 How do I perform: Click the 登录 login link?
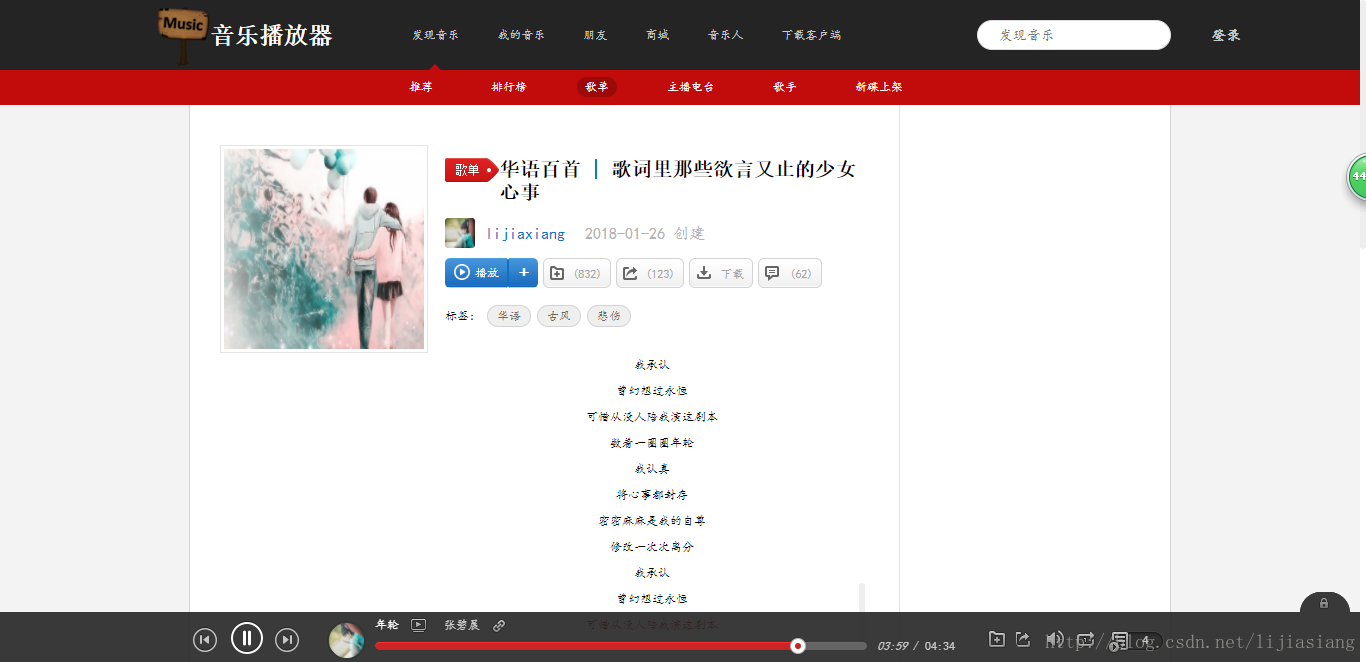coord(1226,35)
